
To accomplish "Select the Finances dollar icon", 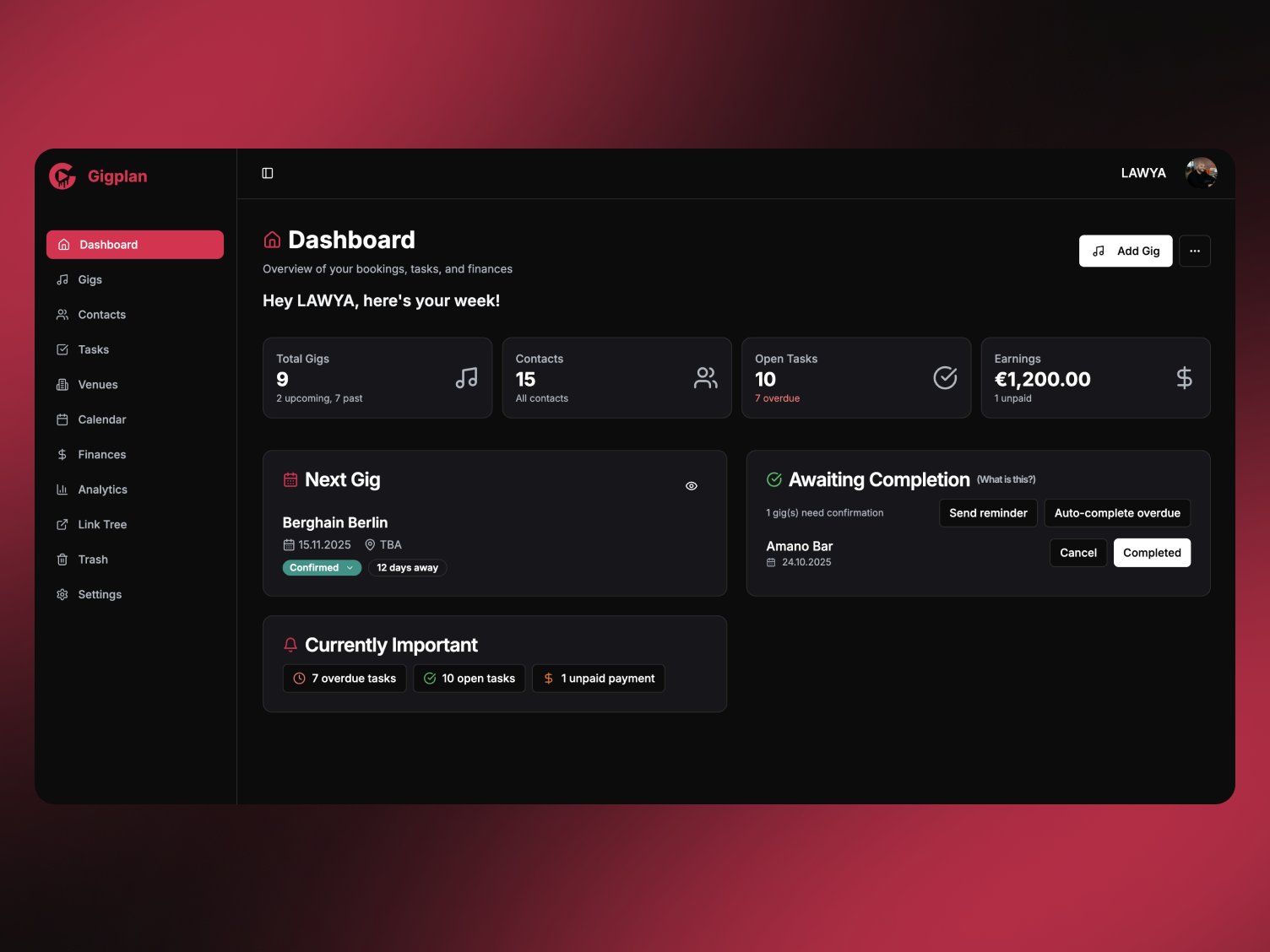I will tap(62, 454).
